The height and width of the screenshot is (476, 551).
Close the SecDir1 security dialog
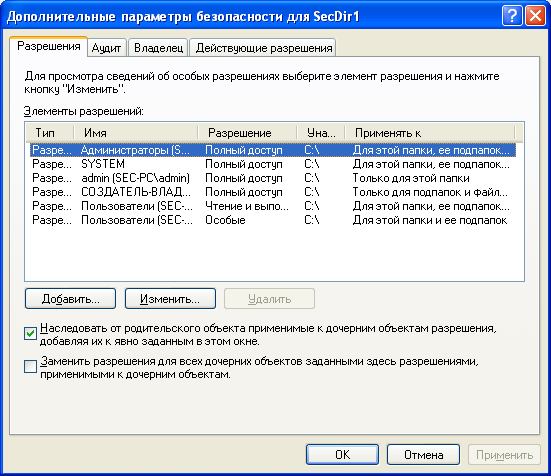tap(535, 16)
